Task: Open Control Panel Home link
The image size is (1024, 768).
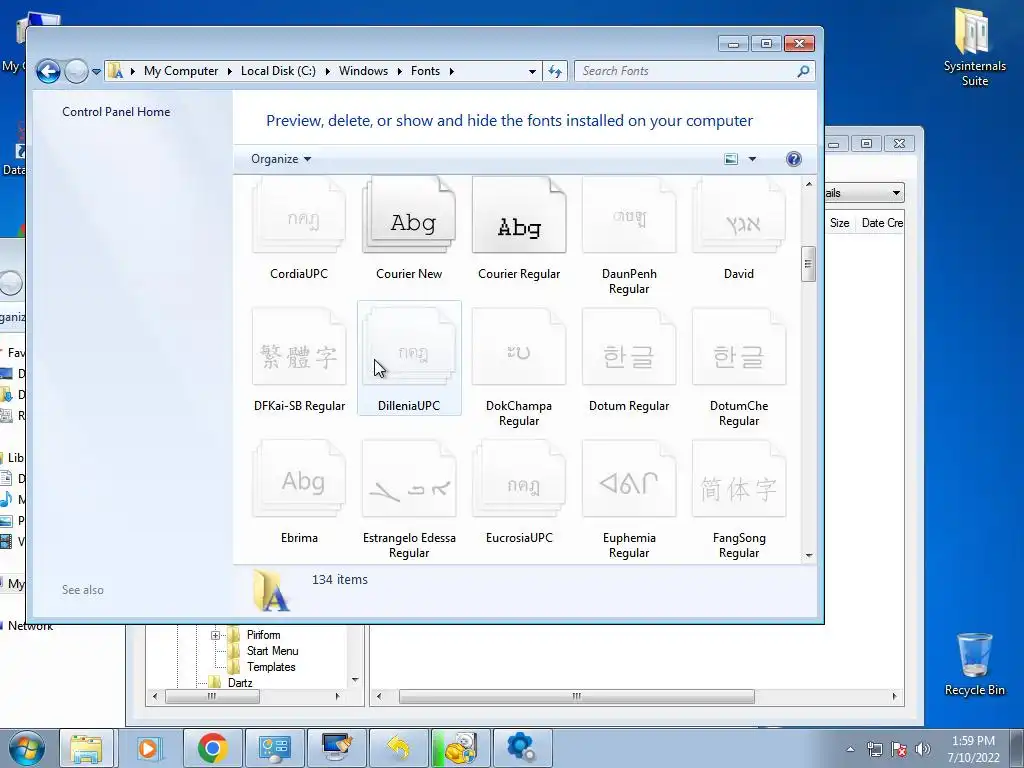Action: 116,112
